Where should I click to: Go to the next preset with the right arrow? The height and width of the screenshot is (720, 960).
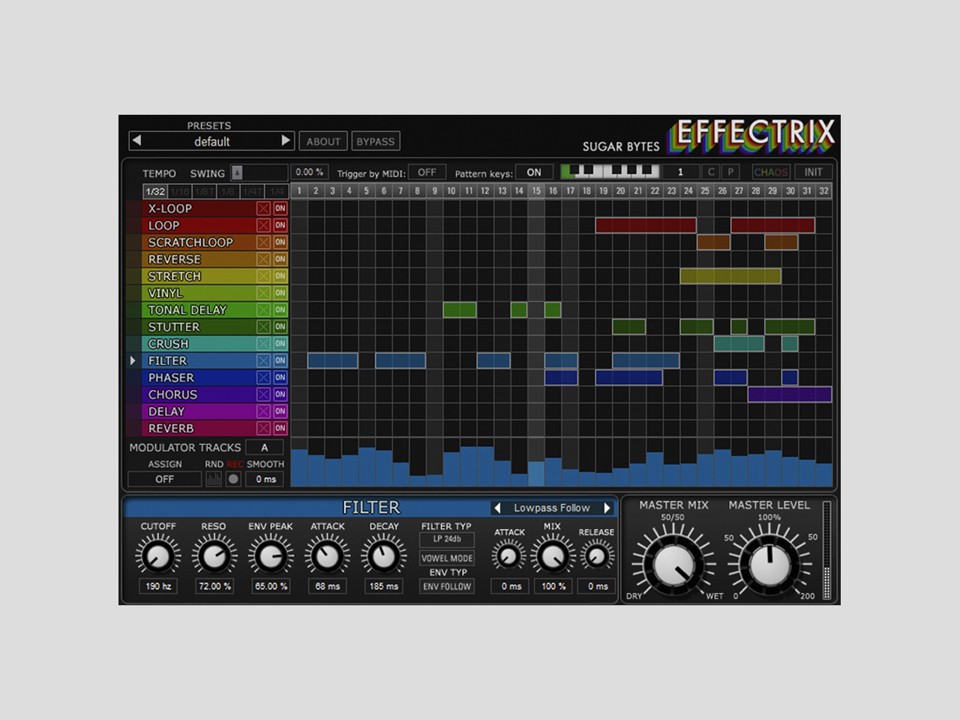(285, 141)
